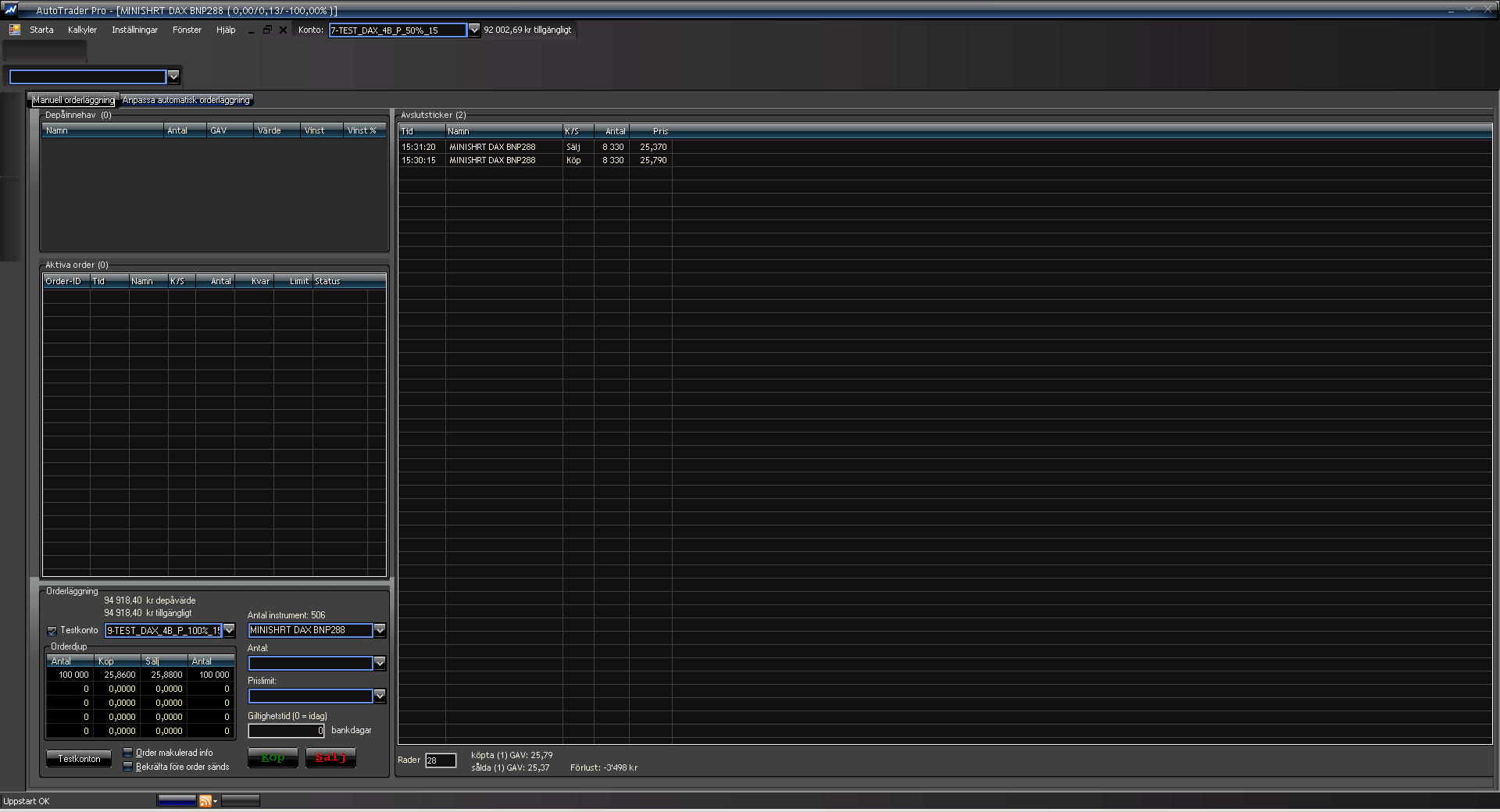Minimize the inner MDI child window
Screen dimensions: 1500x812
point(251,30)
